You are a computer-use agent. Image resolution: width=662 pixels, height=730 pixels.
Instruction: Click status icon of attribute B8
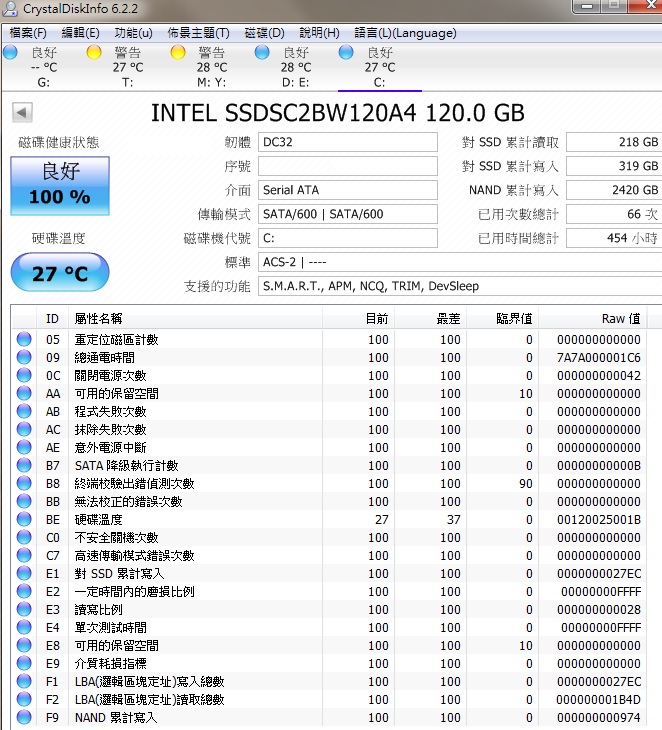pos(24,483)
